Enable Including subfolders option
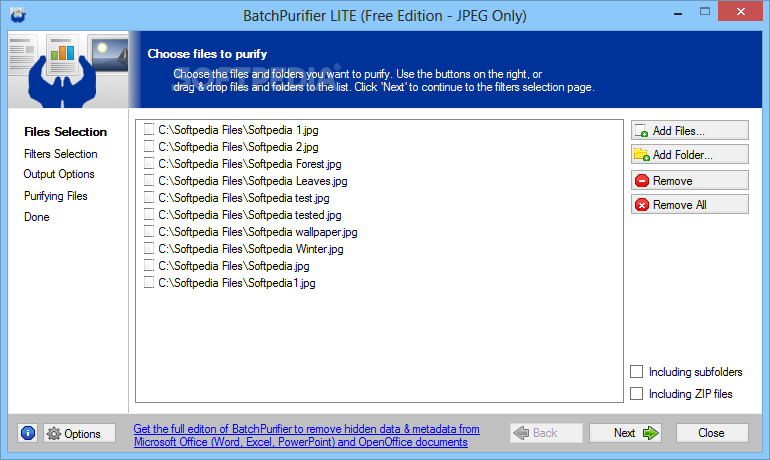 point(636,372)
